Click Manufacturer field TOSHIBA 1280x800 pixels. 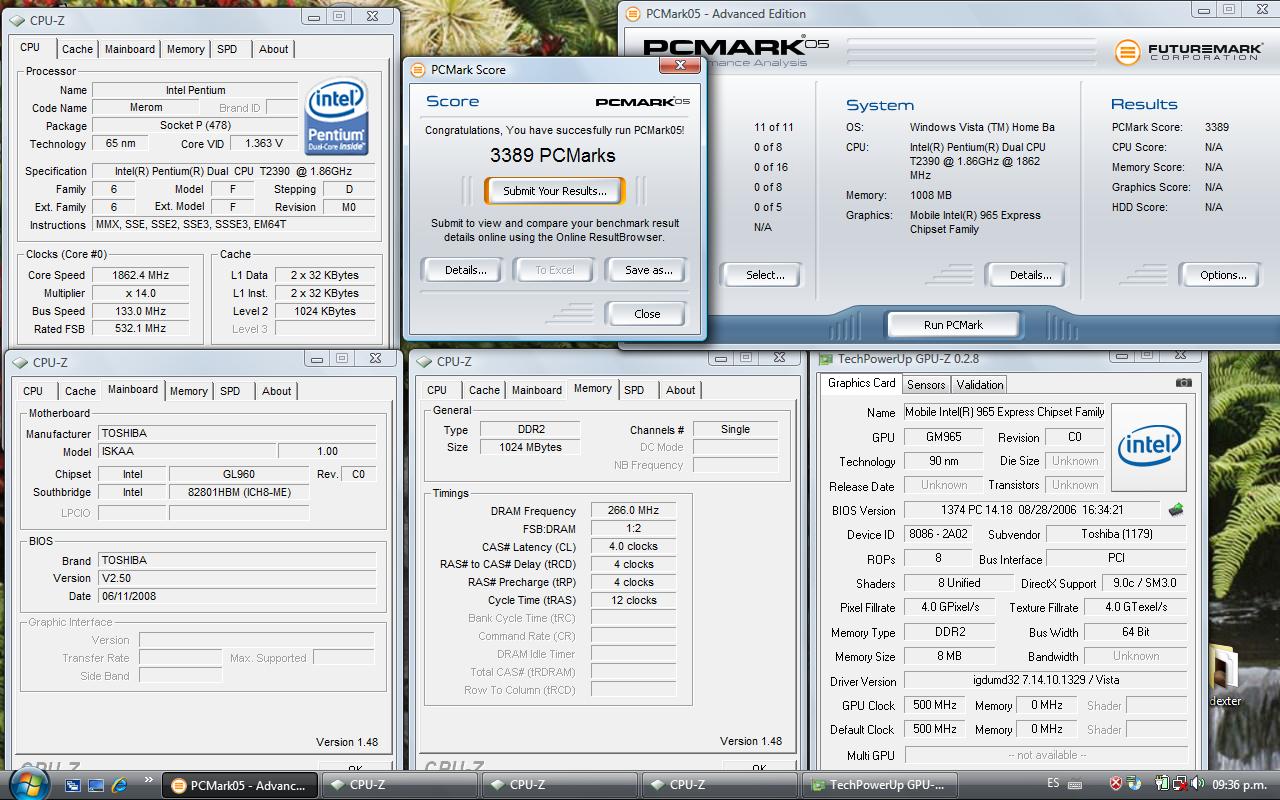(x=237, y=434)
